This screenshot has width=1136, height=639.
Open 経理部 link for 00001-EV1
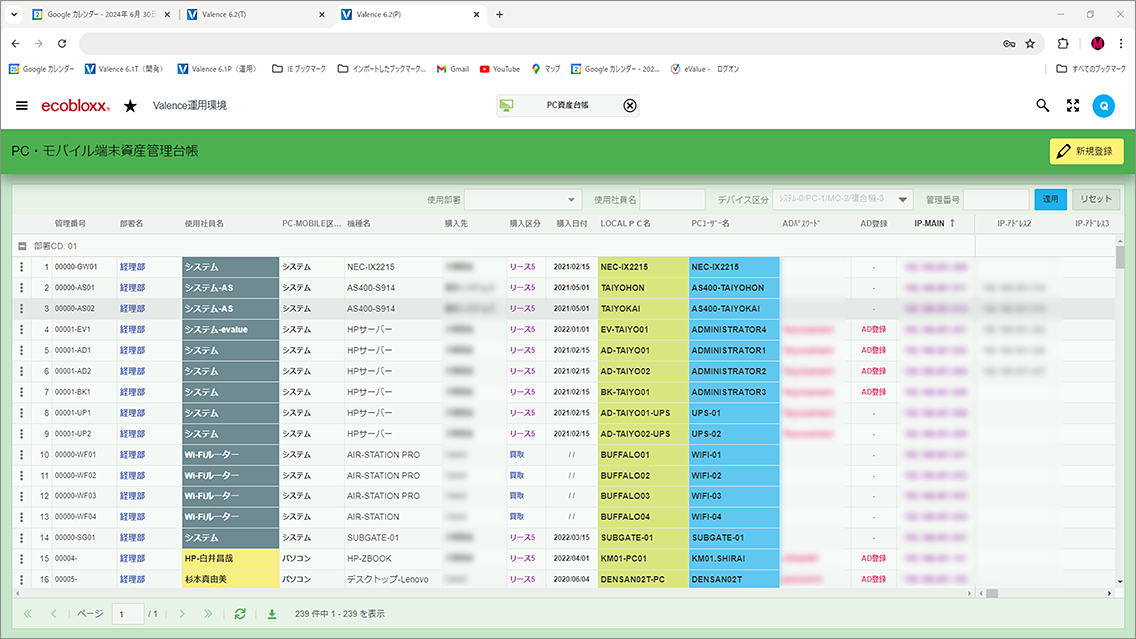point(133,330)
